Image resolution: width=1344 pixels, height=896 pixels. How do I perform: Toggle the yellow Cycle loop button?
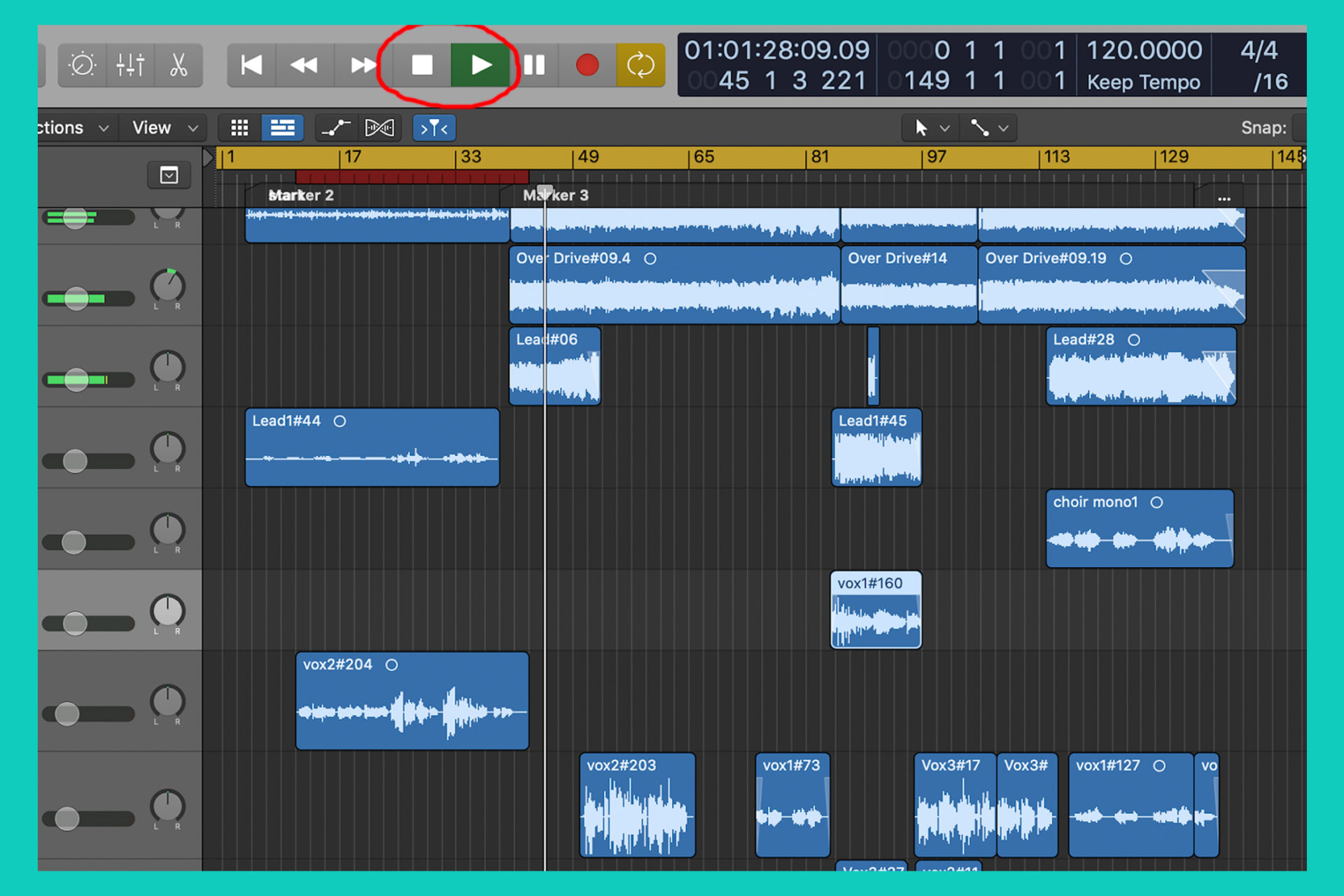pos(640,65)
